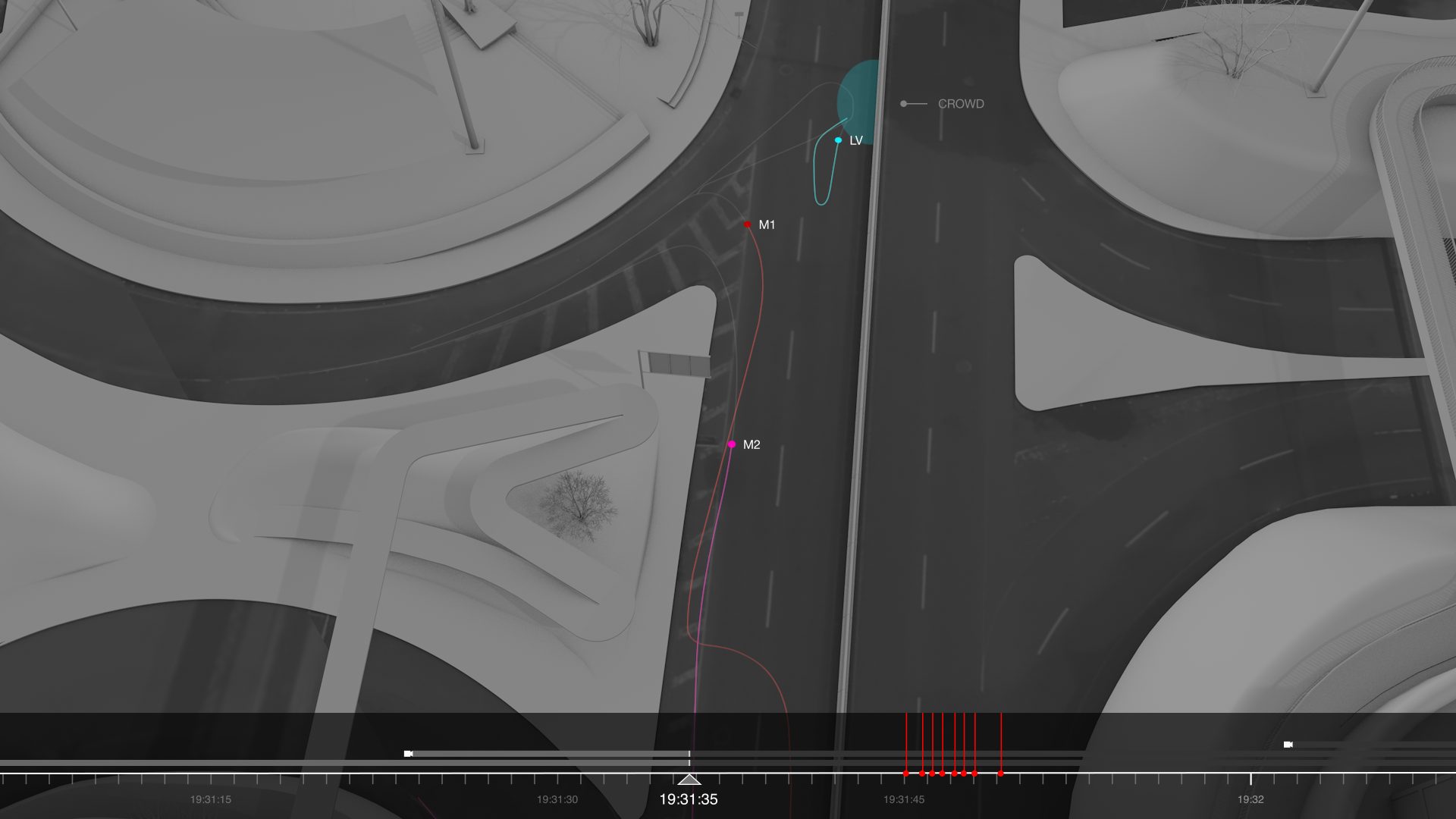Image resolution: width=1456 pixels, height=819 pixels.
Task: Click the grey CROWD annotation dot
Action: coord(903,104)
